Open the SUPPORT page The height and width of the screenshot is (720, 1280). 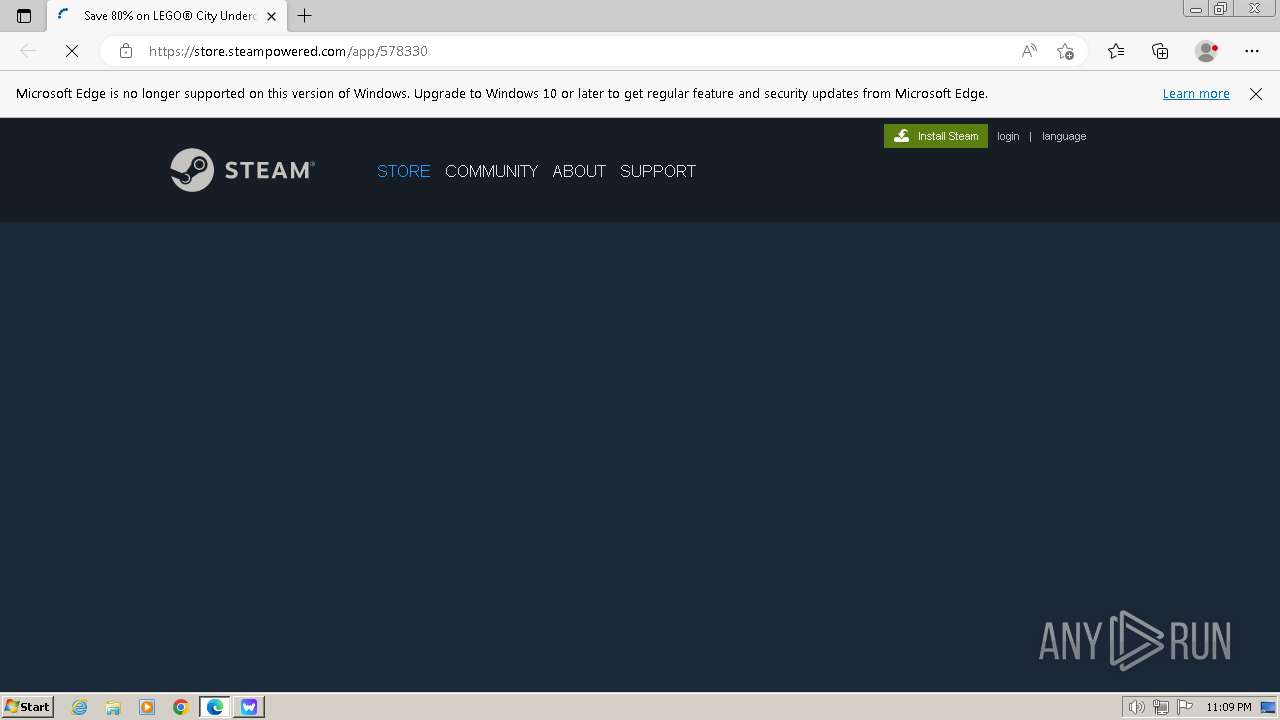coord(658,171)
